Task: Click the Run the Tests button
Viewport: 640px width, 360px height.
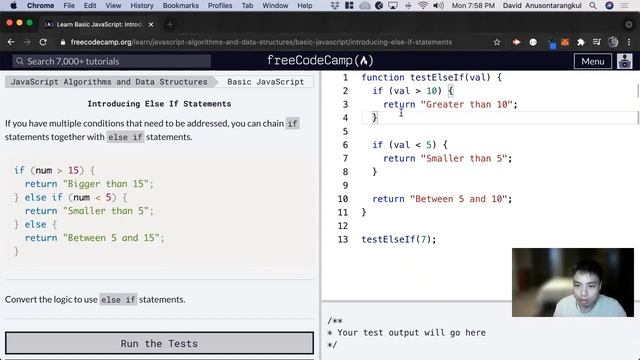Action: (x=159, y=343)
